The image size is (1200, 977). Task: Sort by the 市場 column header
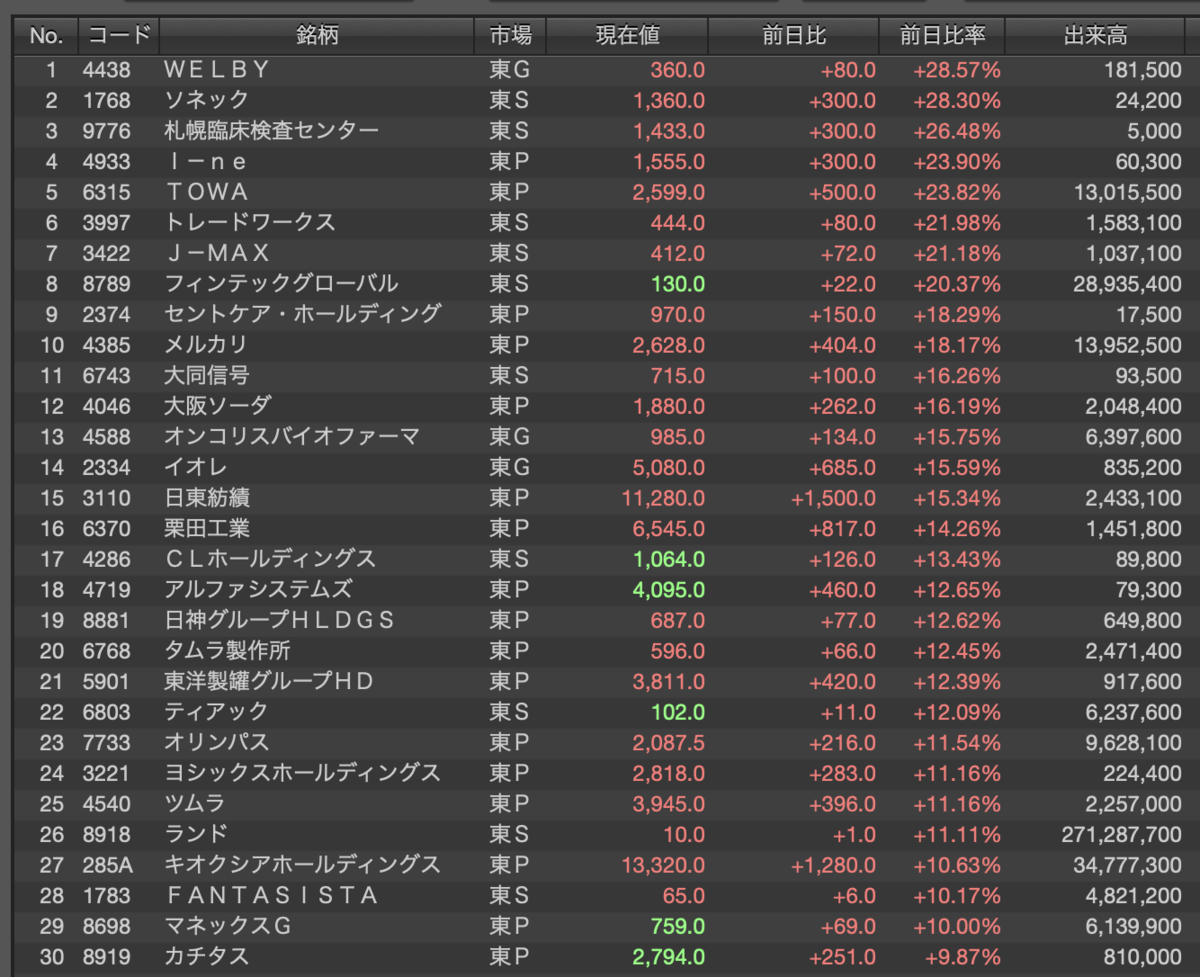[x=510, y=36]
